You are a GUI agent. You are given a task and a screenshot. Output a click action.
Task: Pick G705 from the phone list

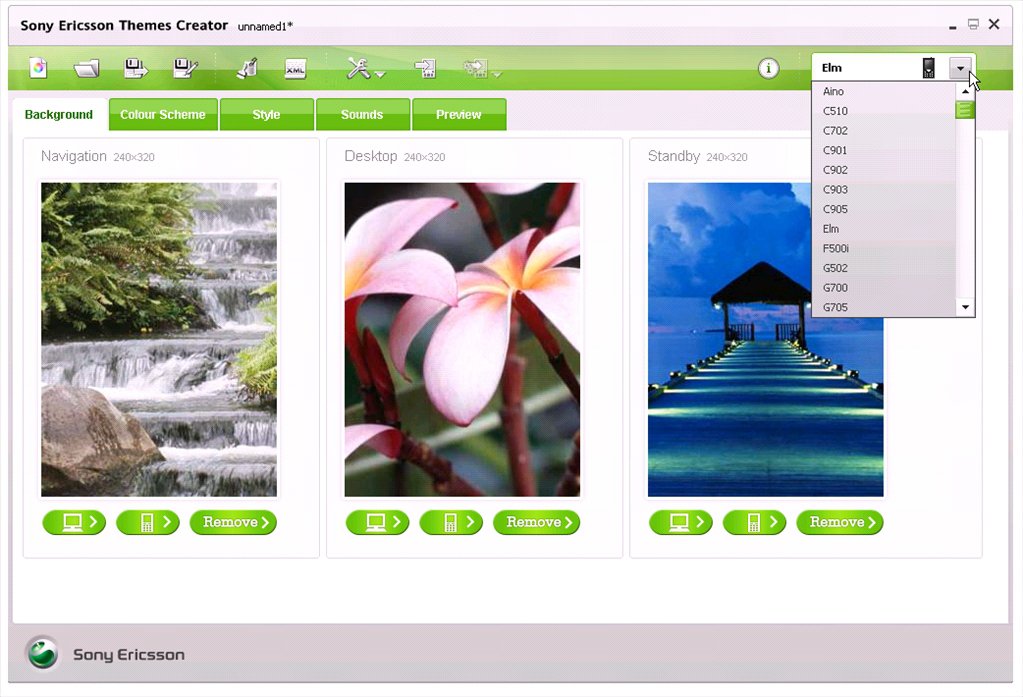pyautogui.click(x=883, y=307)
